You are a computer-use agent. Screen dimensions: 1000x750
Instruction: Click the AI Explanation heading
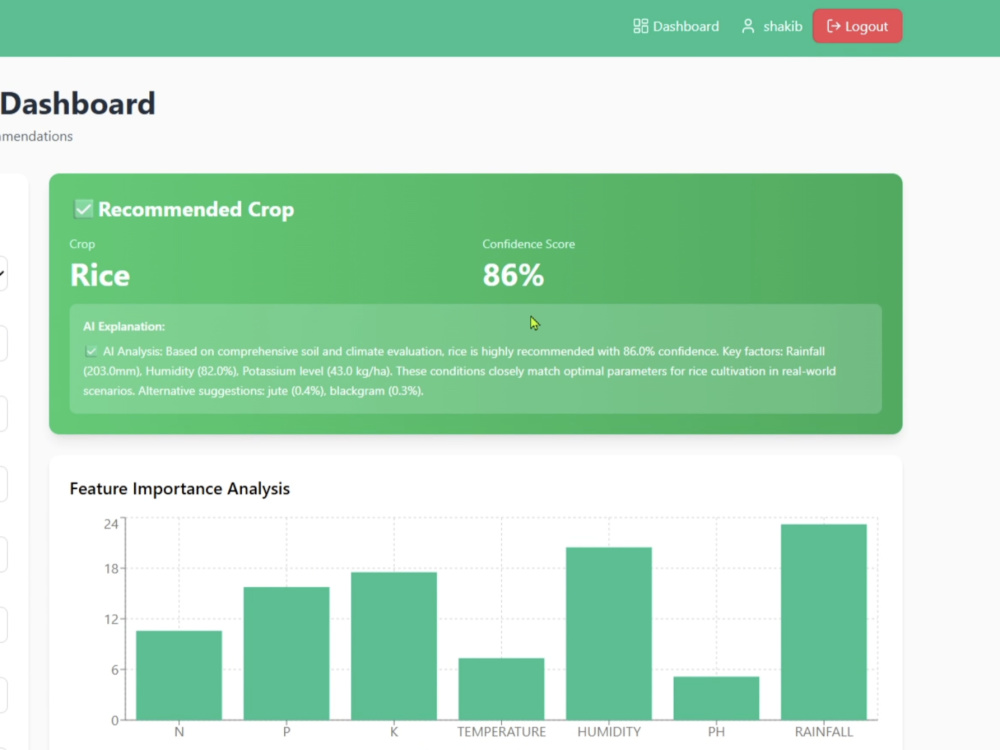124,327
